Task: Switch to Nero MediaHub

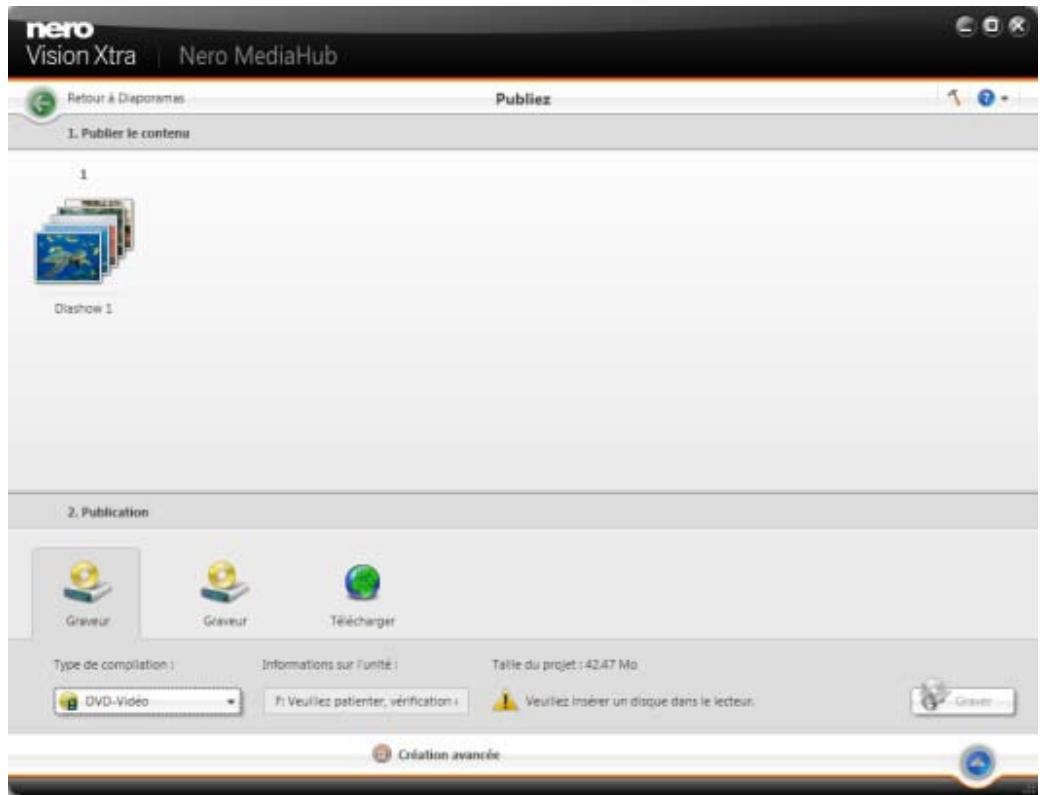Action: [258, 56]
